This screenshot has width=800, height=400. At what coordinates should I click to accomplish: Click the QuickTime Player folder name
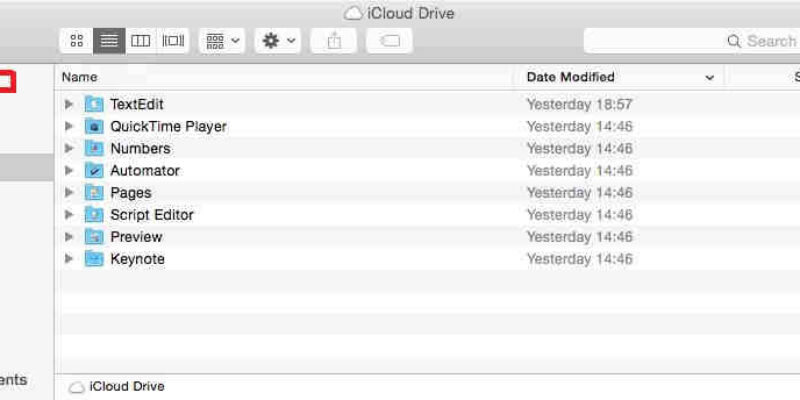[168, 127]
